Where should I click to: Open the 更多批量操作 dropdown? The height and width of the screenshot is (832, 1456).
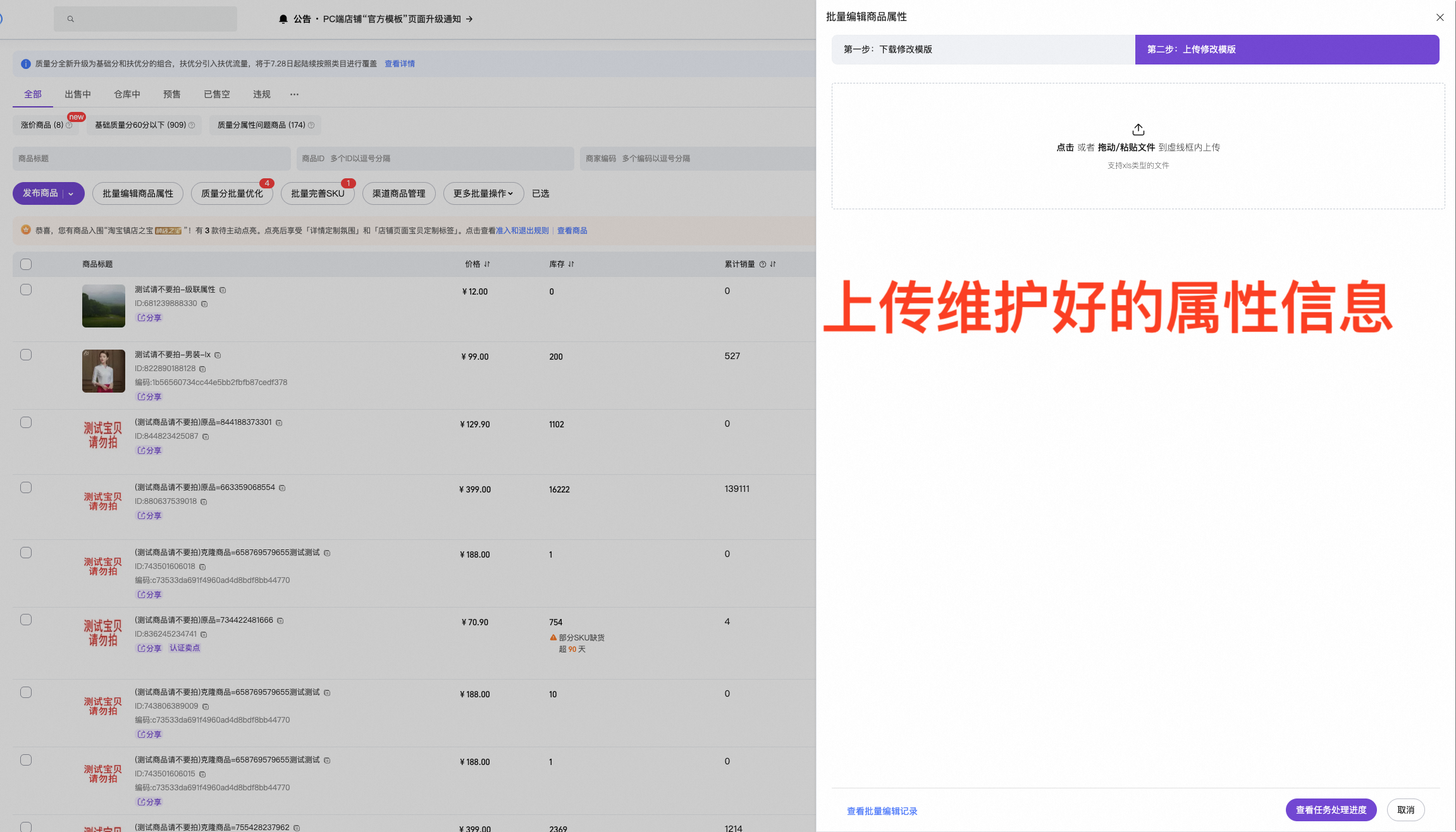point(483,193)
